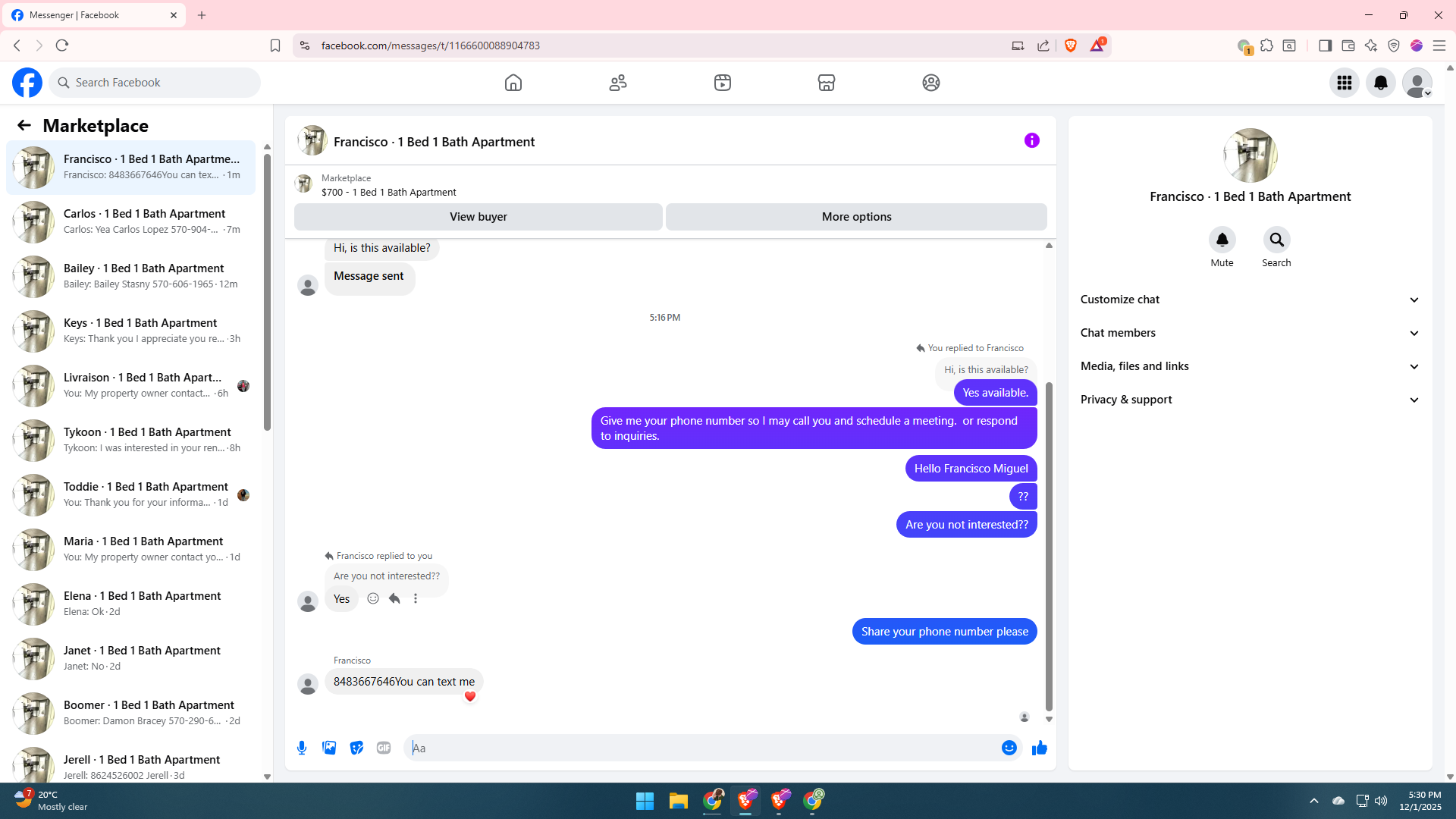This screenshot has width=1456, height=819.
Task: Open the emoji picker in message box
Action: pos(1009,748)
